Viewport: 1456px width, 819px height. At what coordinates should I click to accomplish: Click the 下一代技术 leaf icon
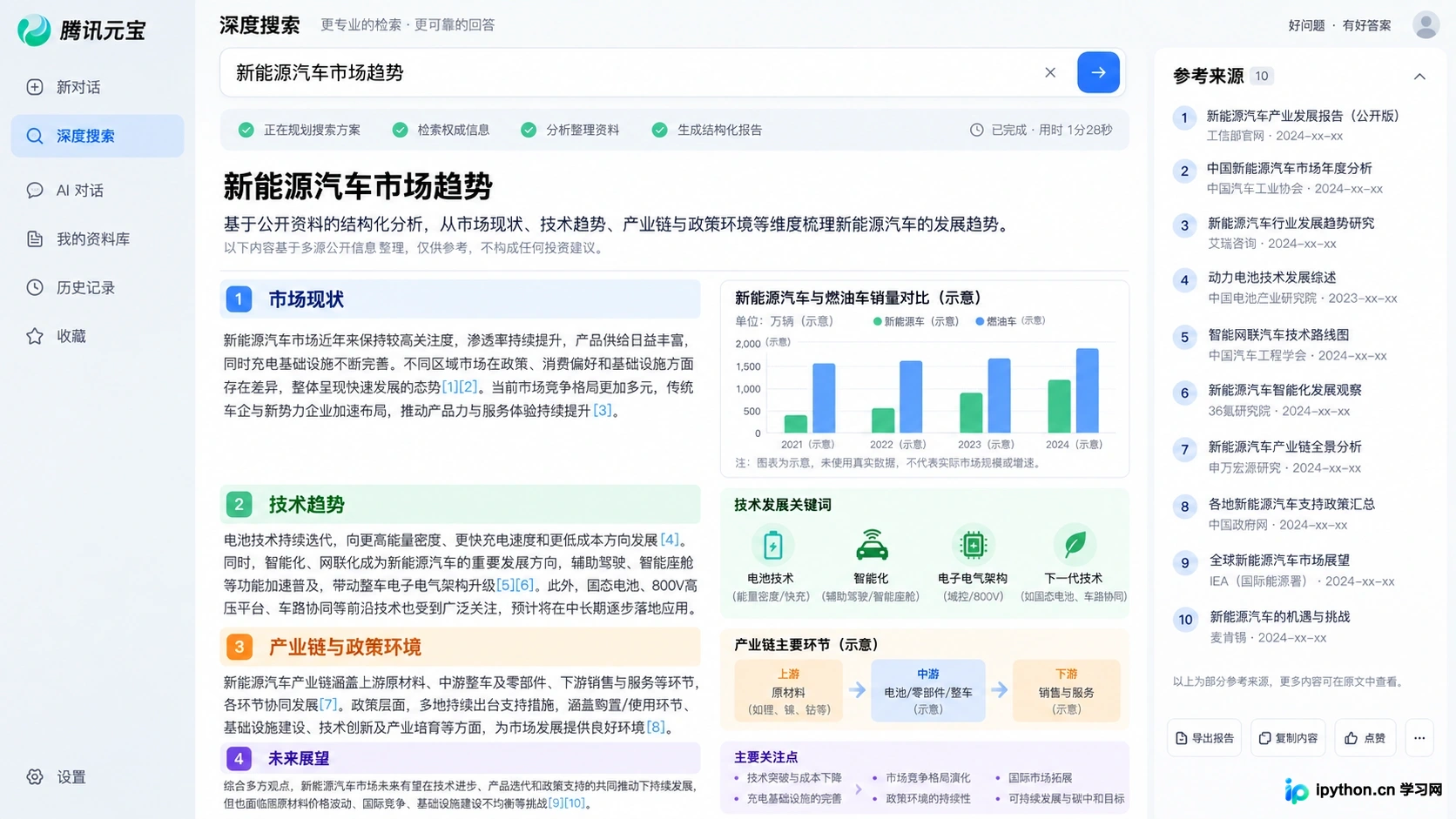coord(1075,546)
